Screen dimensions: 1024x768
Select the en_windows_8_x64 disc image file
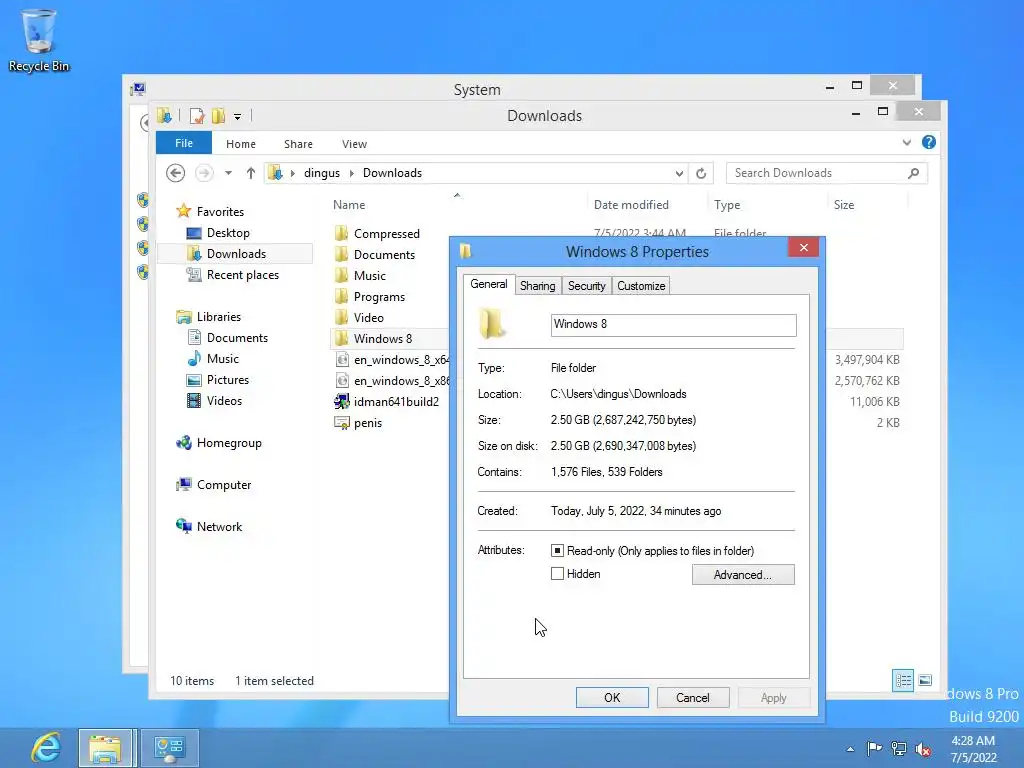400,360
